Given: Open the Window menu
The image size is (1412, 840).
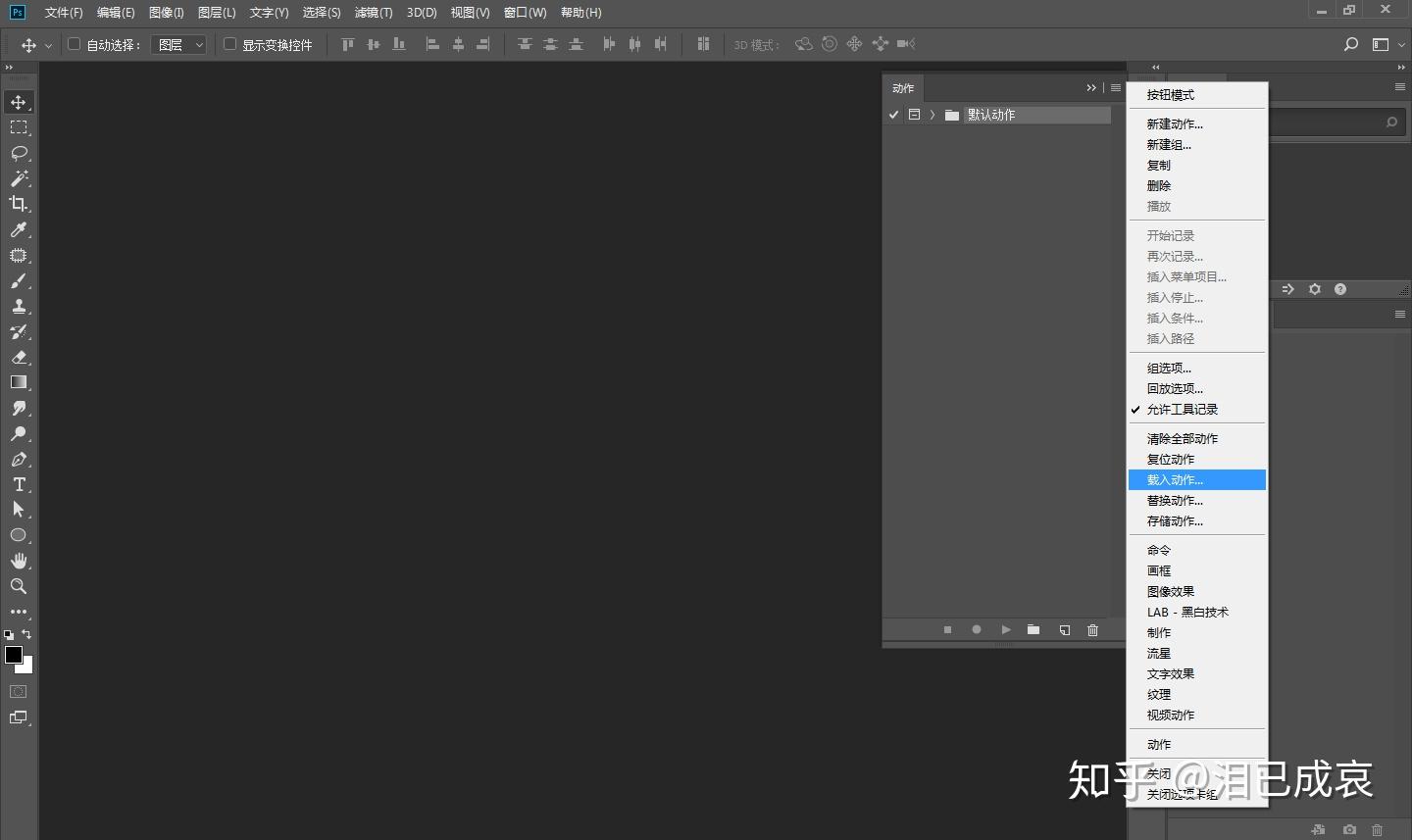Looking at the screenshot, I should (525, 13).
